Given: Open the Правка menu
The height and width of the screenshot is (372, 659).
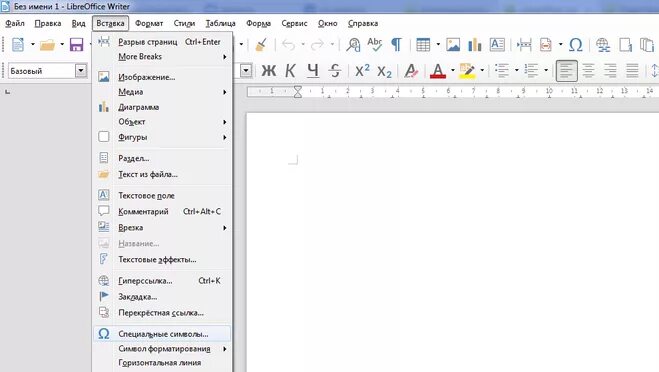Looking at the screenshot, I should click(x=48, y=23).
